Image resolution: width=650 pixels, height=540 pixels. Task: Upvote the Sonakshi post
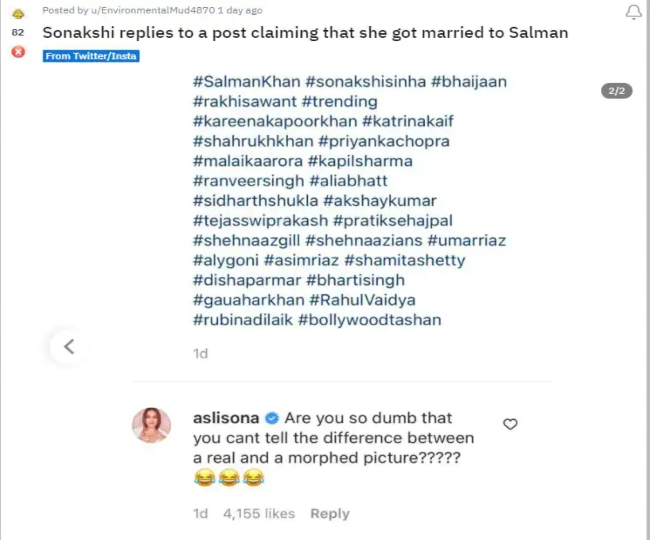click(17, 11)
